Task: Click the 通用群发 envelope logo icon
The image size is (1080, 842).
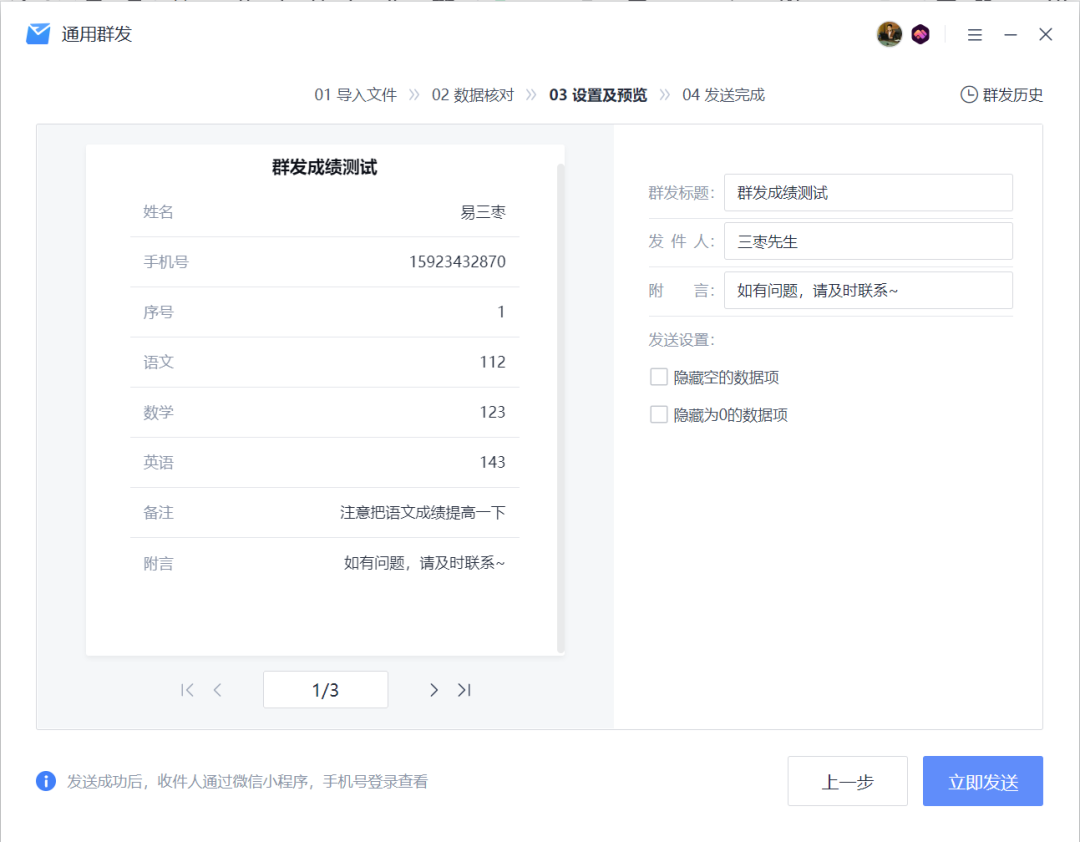Action: pos(38,33)
